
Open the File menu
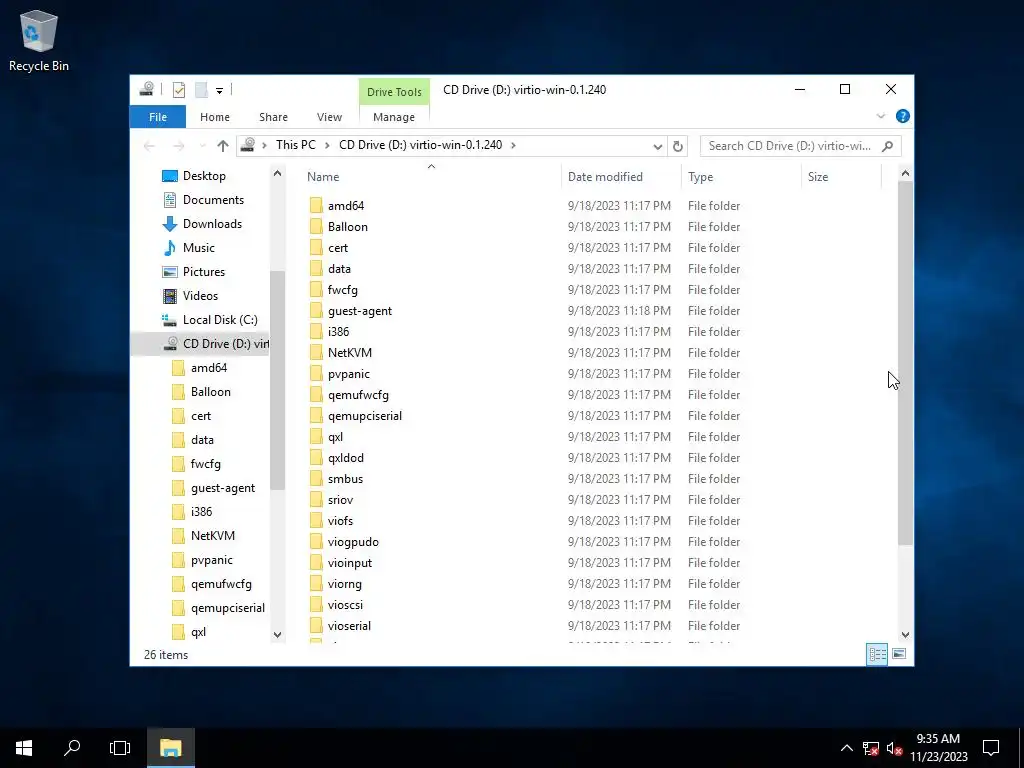(x=158, y=117)
